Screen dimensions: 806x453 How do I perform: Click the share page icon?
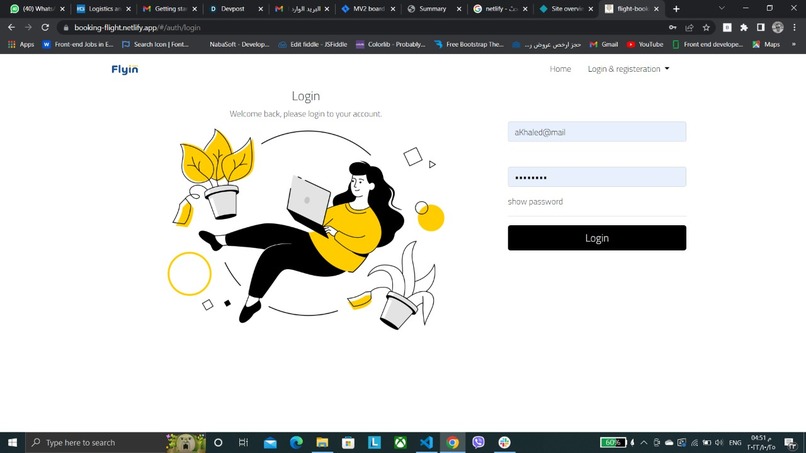689,27
